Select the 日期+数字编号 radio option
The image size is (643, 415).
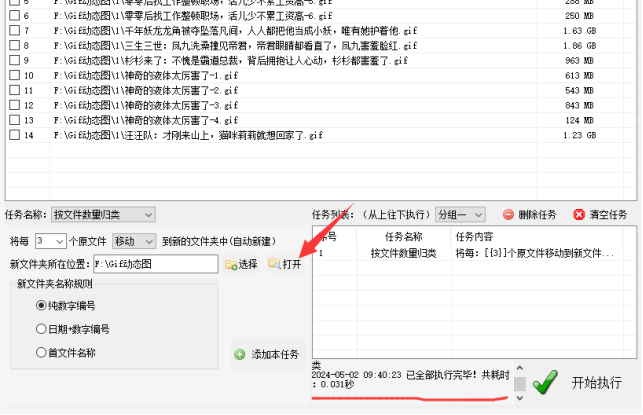tap(41, 329)
